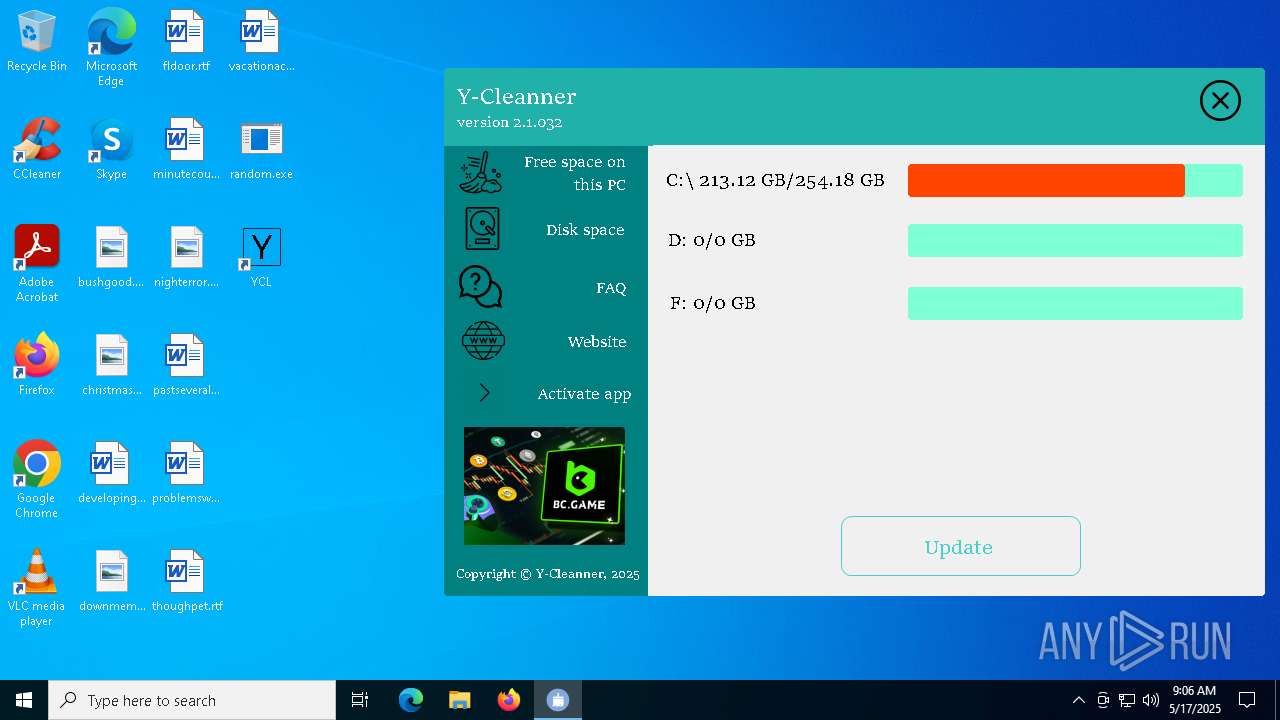Open the notification center icon

(x=1247, y=700)
